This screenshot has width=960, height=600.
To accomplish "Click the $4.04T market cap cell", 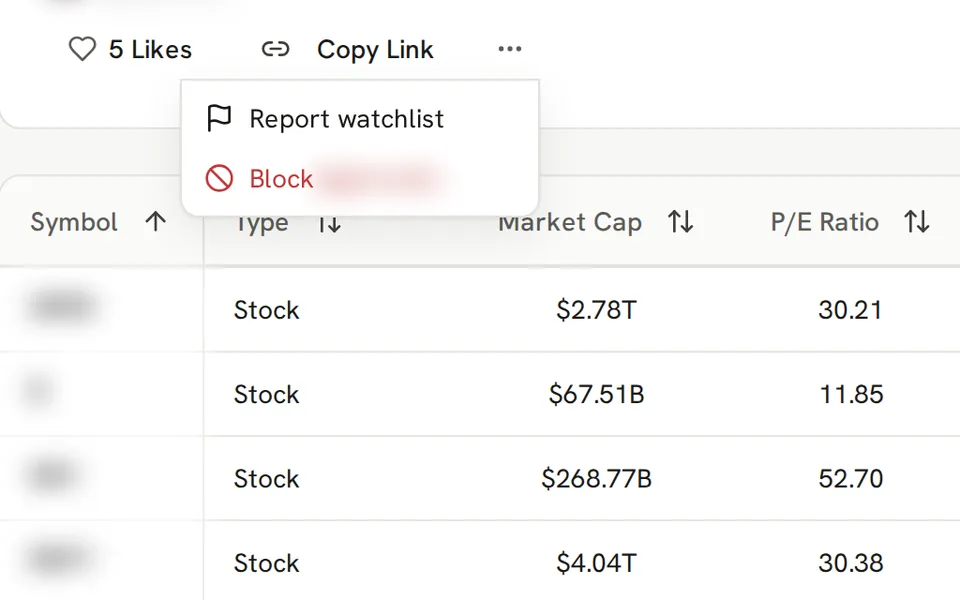I will click(596, 563).
